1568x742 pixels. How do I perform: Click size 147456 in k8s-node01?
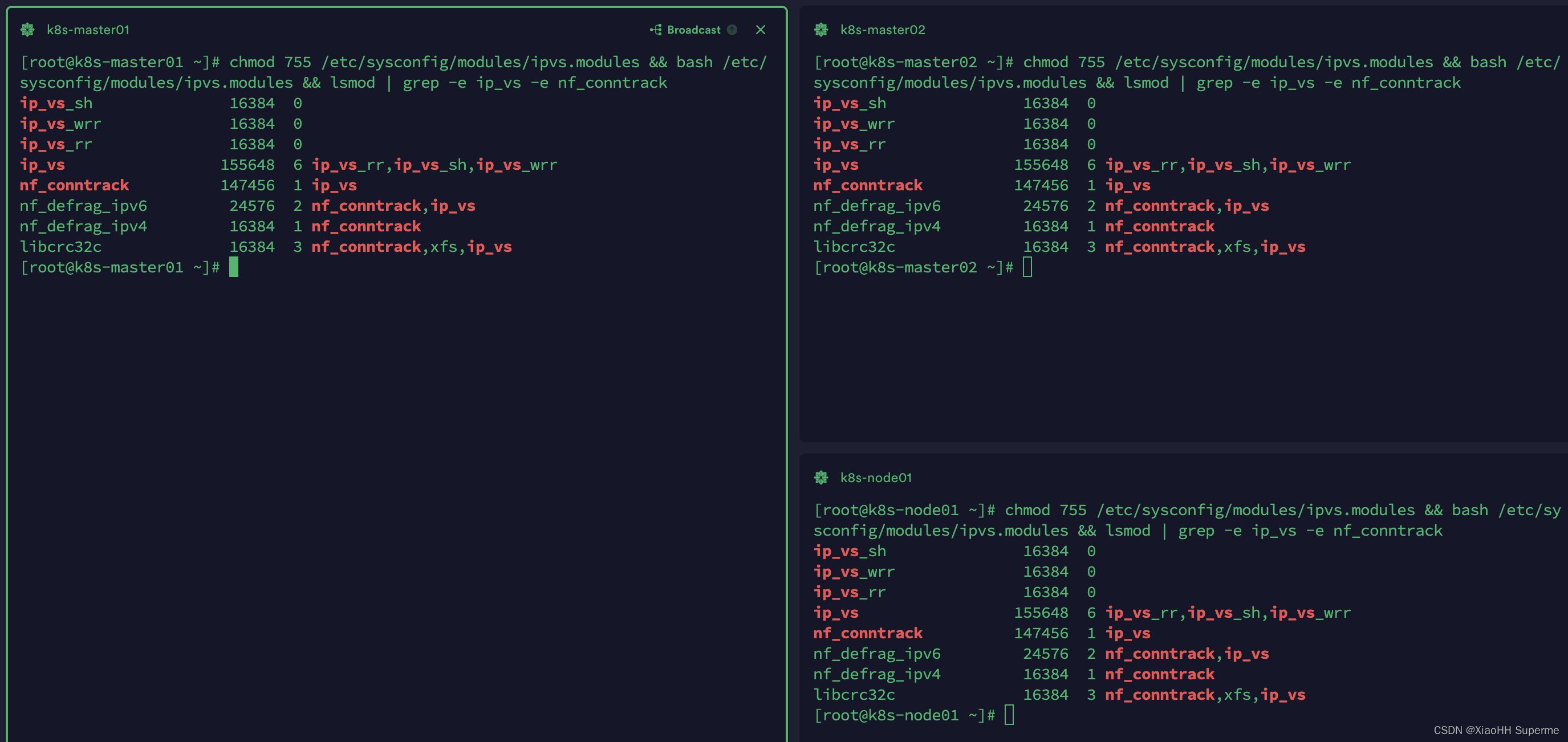[x=1042, y=633]
